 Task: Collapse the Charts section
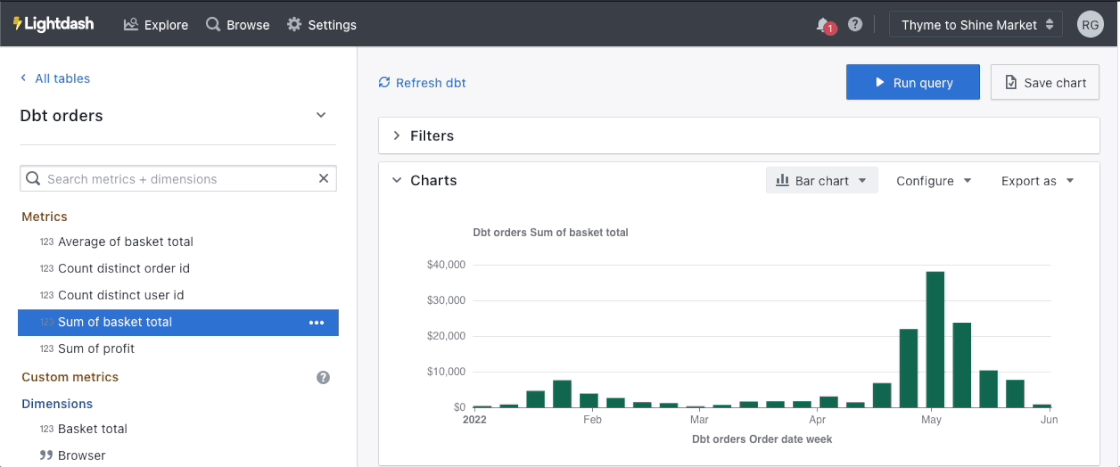(397, 181)
